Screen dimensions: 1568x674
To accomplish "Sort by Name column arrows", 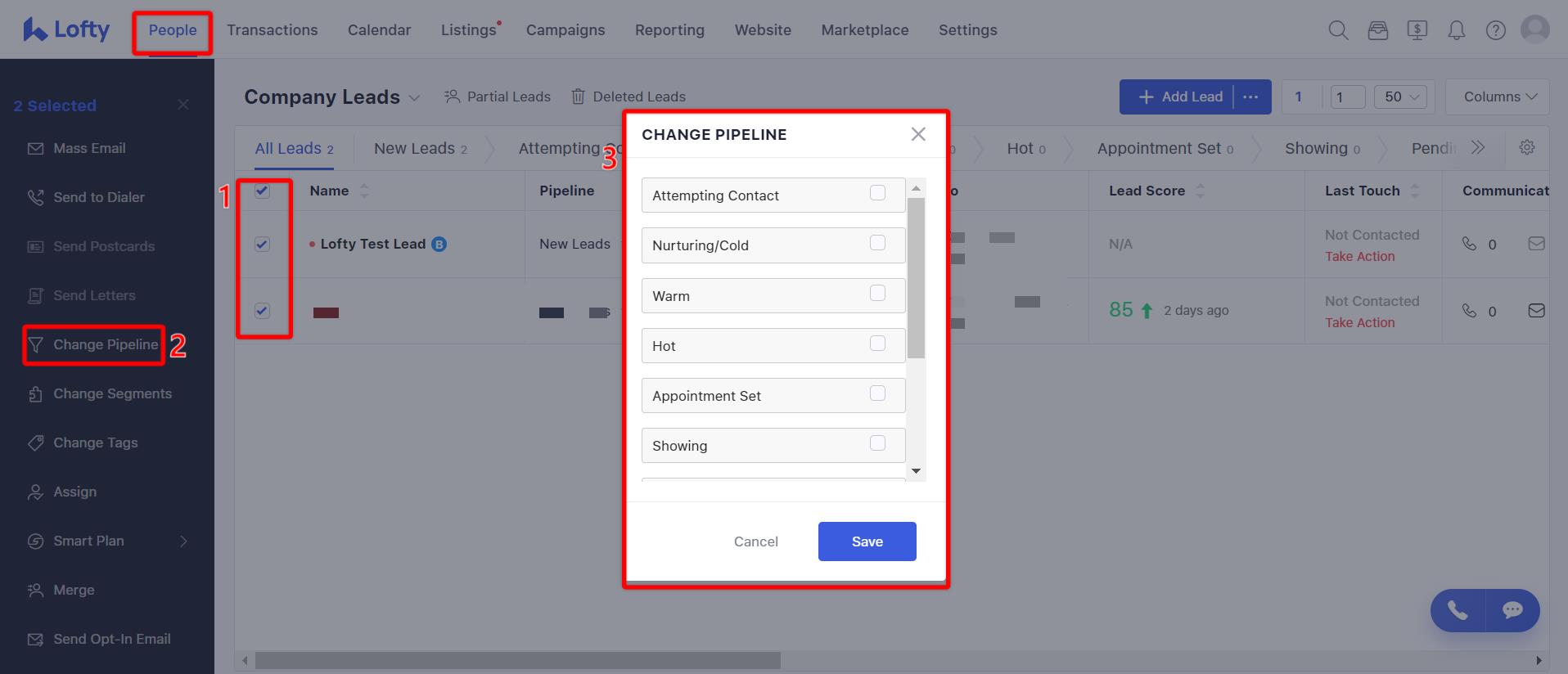I will (364, 191).
